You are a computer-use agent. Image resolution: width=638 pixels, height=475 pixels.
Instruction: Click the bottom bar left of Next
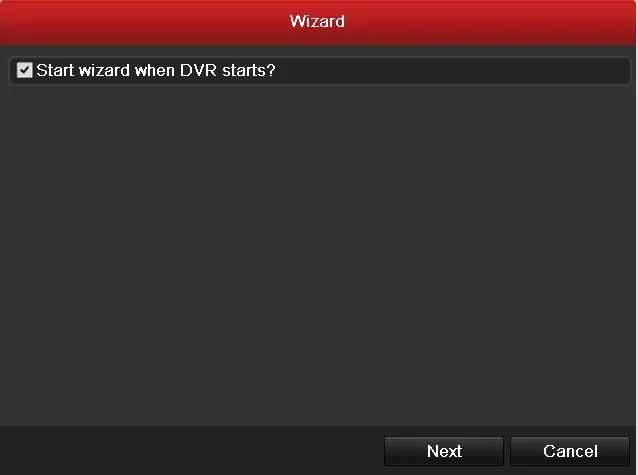[191, 451]
